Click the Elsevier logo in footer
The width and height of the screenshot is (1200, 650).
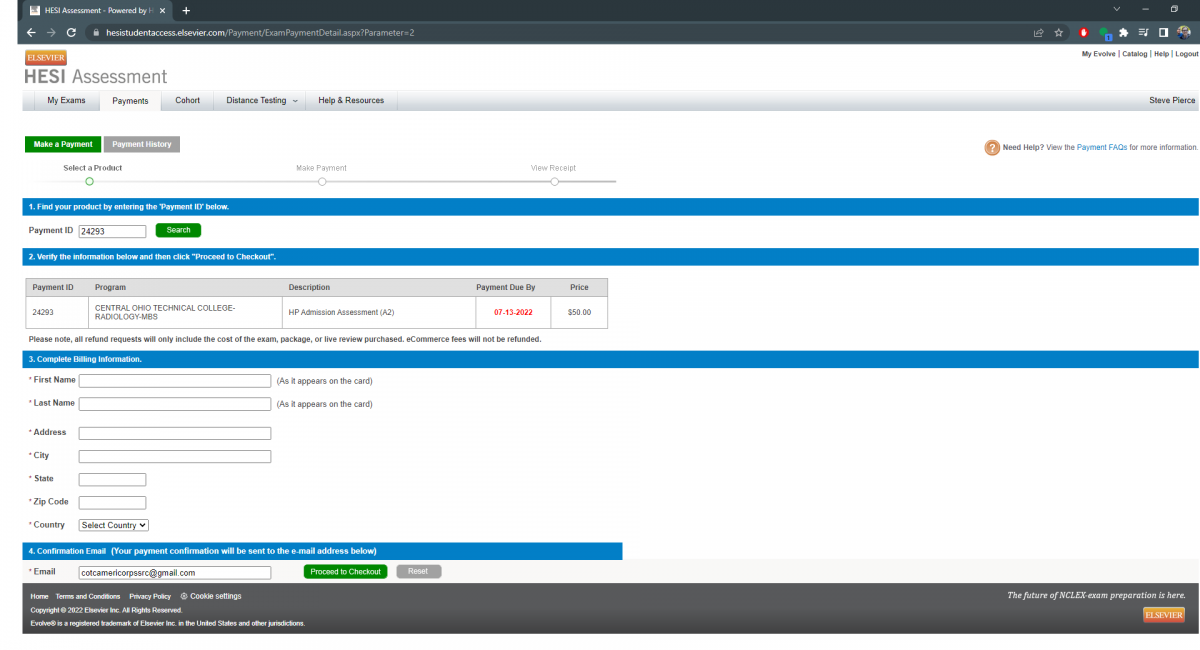click(1164, 615)
